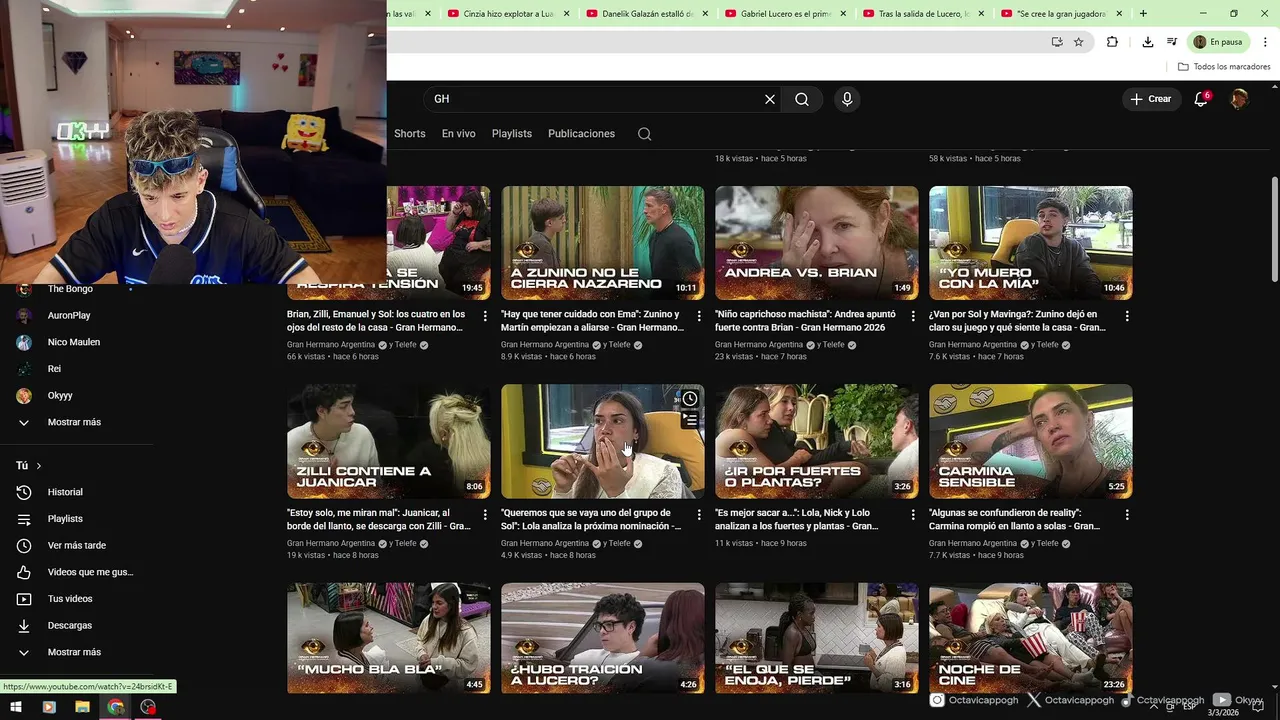Switch to 'Tras la salida de Lucero' tab
This screenshot has width=1280, height=720.
click(x=924, y=14)
